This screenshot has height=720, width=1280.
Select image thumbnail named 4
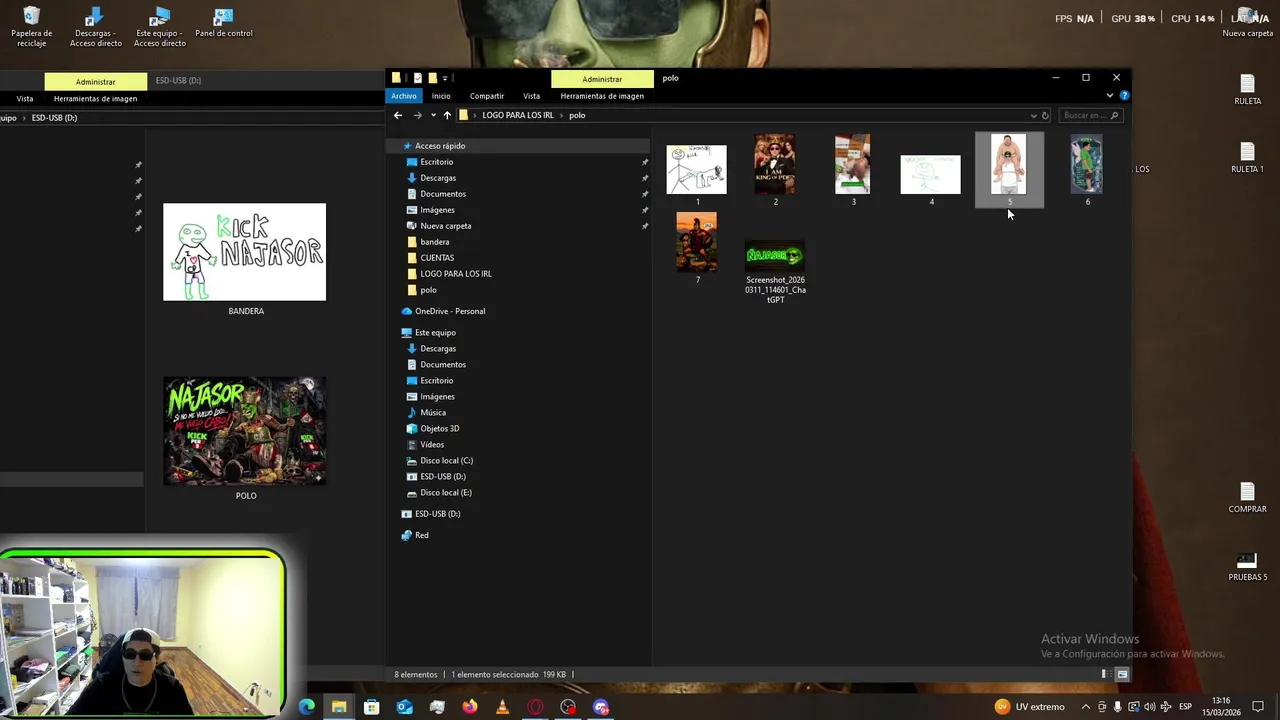[x=931, y=175]
